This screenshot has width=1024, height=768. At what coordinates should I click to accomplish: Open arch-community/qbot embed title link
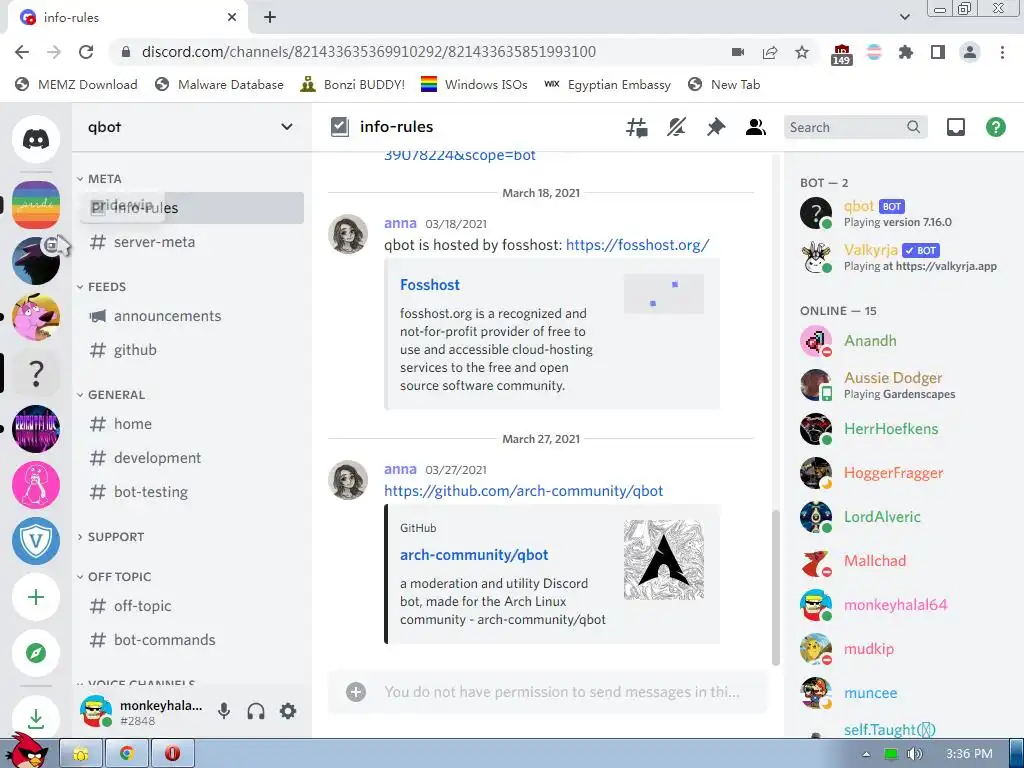(x=474, y=555)
